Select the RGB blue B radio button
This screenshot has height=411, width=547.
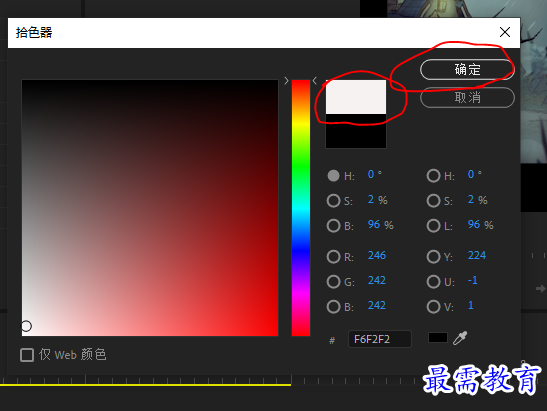pos(334,307)
